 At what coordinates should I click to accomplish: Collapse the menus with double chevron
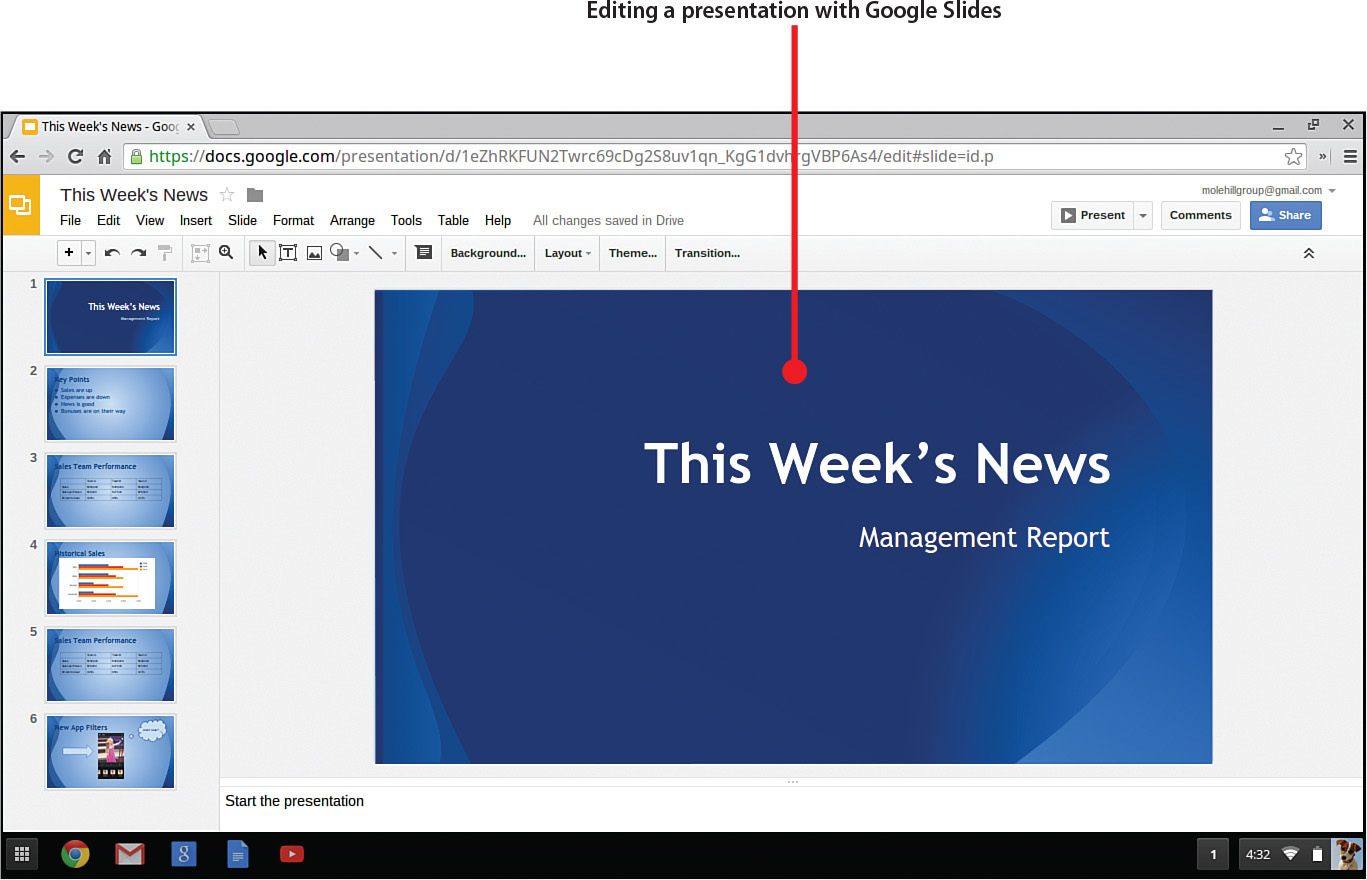coord(1309,254)
